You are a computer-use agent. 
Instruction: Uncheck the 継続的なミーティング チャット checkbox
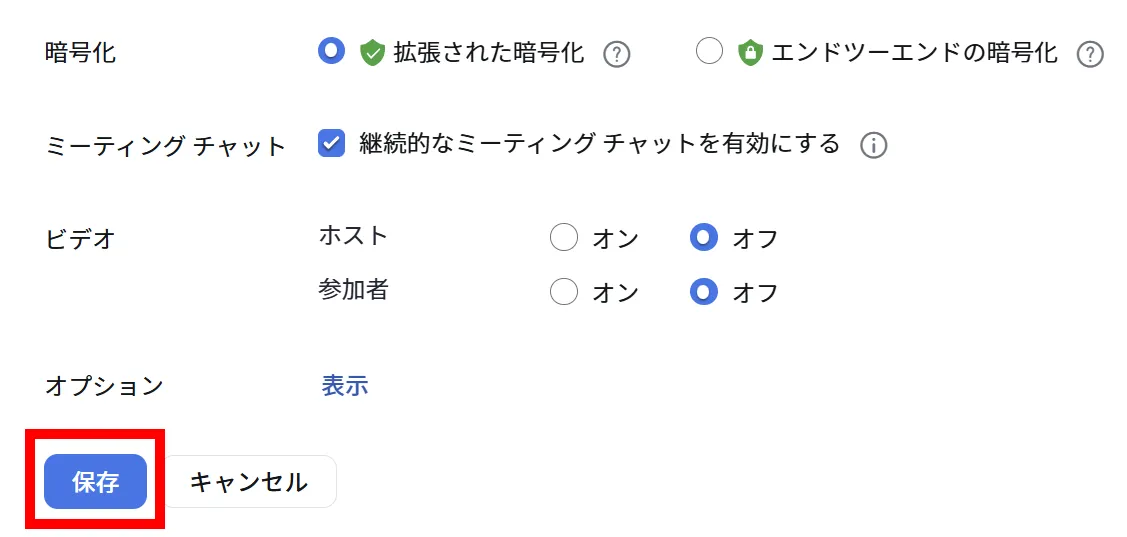(331, 144)
